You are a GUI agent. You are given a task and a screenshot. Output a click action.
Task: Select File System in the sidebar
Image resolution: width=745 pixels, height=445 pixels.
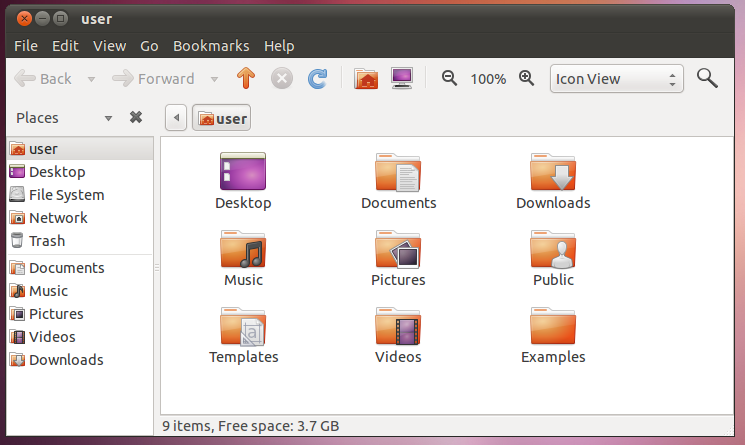pyautogui.click(x=66, y=195)
